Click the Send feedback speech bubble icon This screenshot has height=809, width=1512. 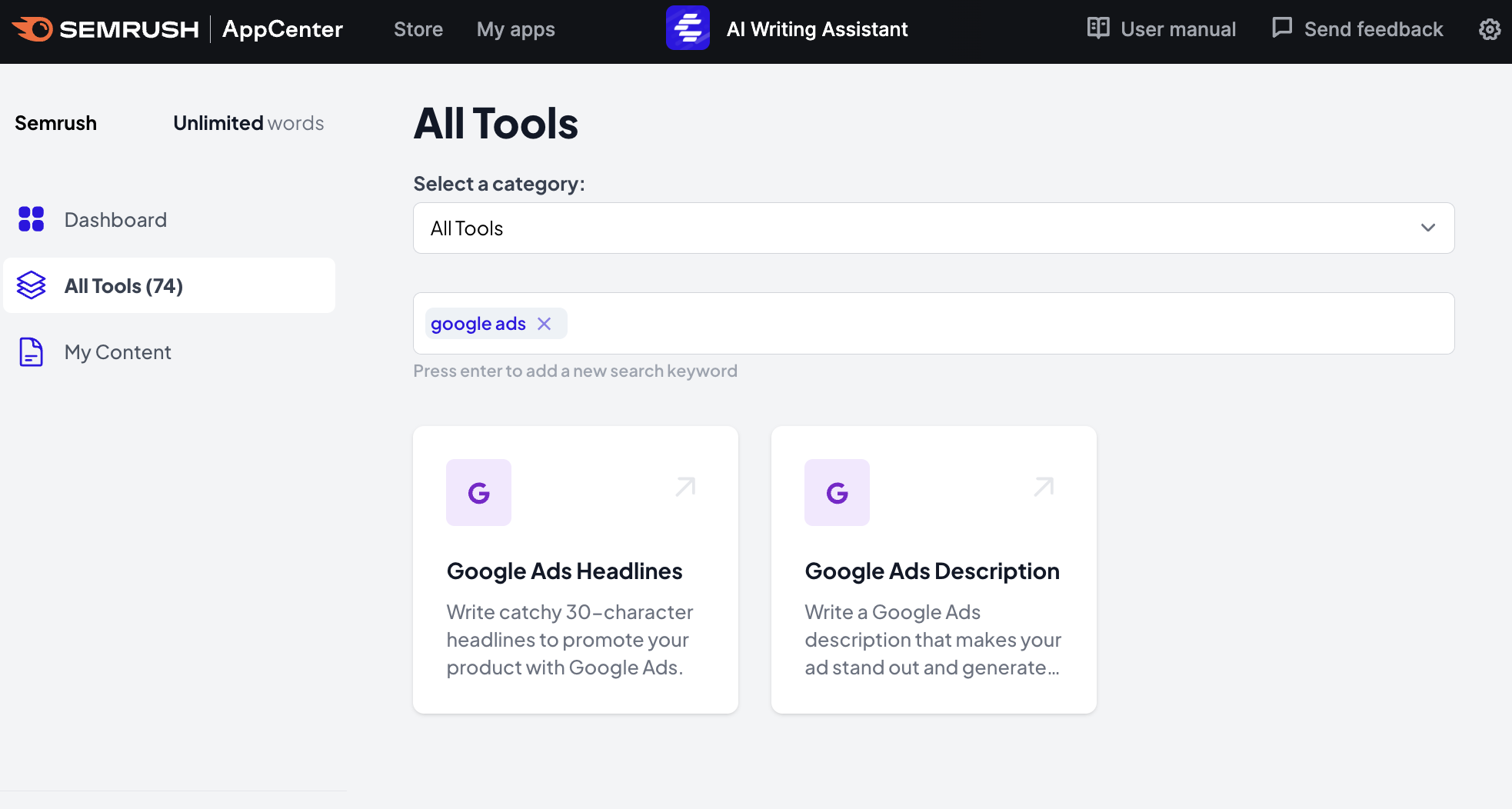point(1281,28)
